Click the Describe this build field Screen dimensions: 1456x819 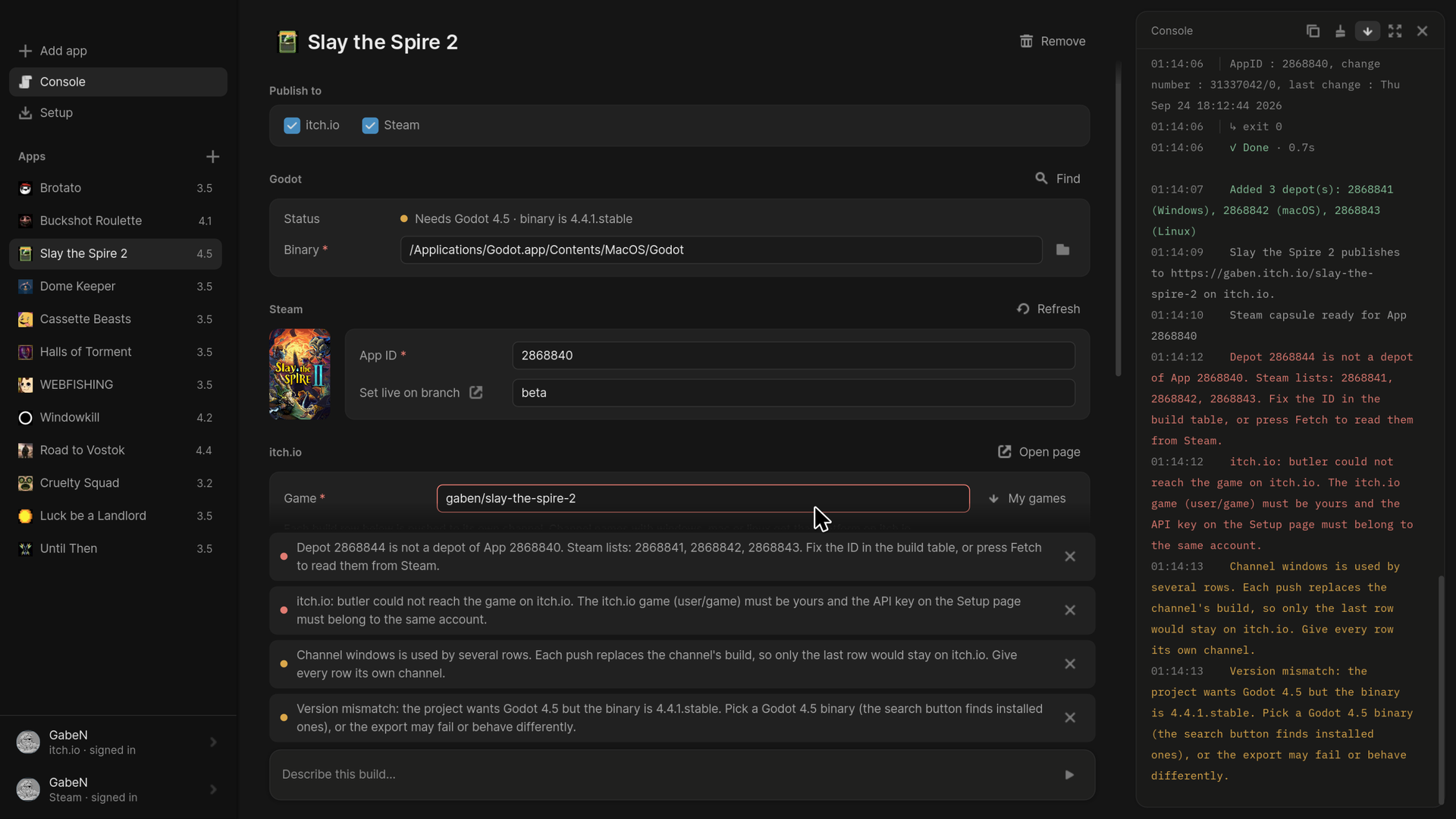[x=667, y=774]
